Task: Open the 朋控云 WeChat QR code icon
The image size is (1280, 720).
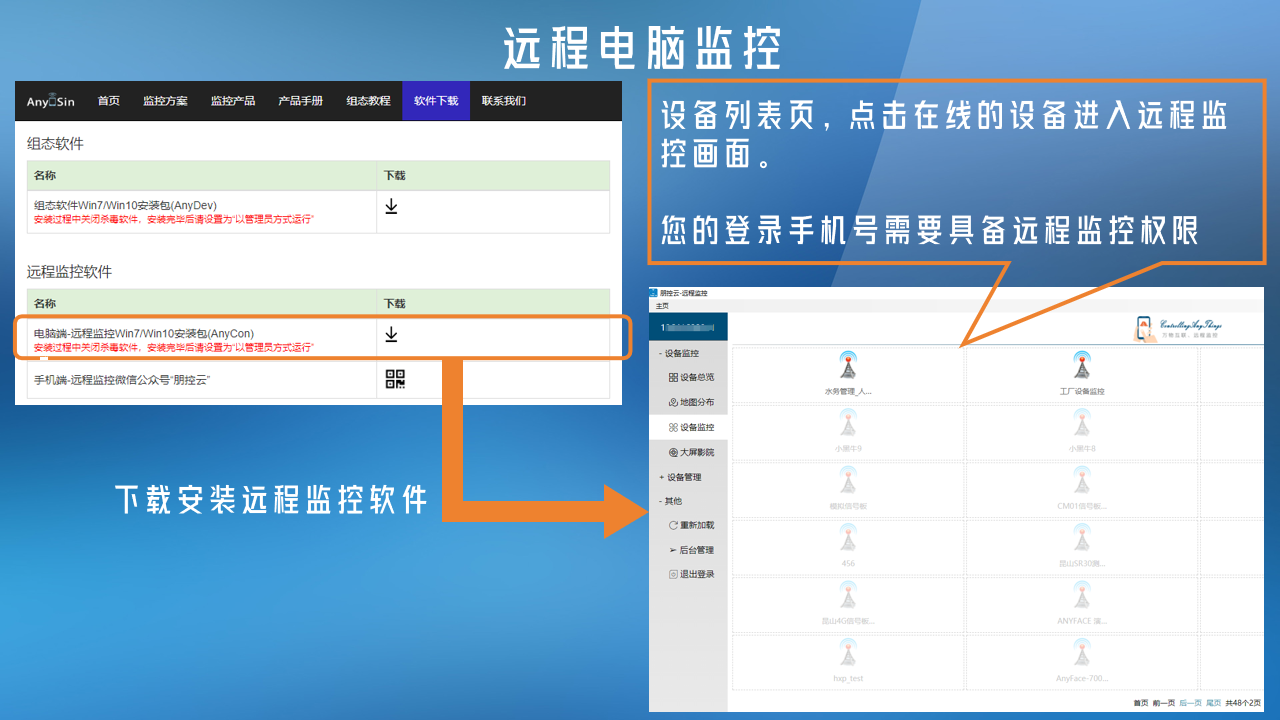Action: coord(395,379)
